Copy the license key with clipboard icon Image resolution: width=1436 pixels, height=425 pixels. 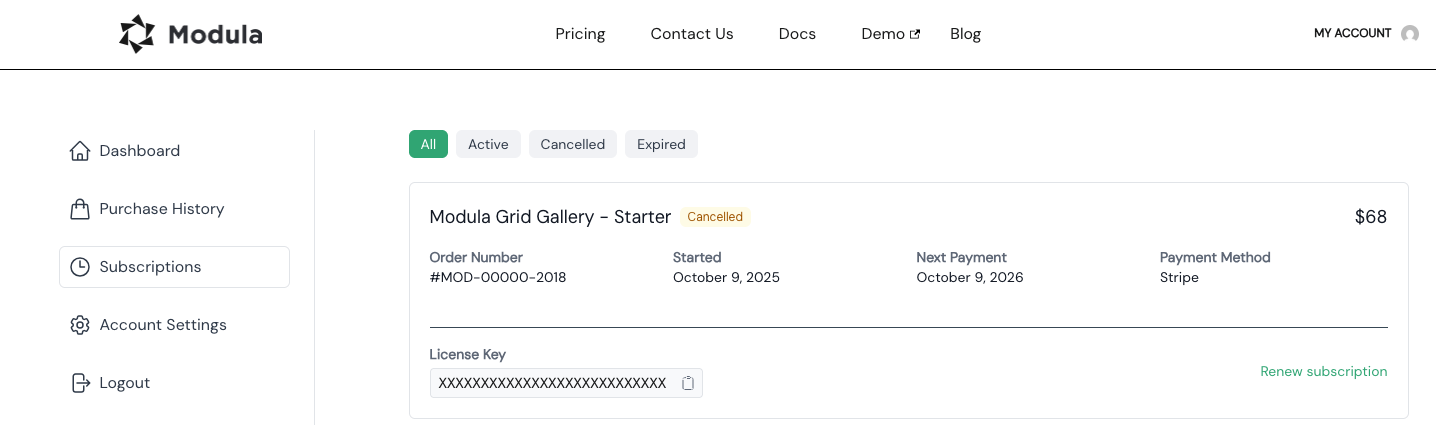688,383
